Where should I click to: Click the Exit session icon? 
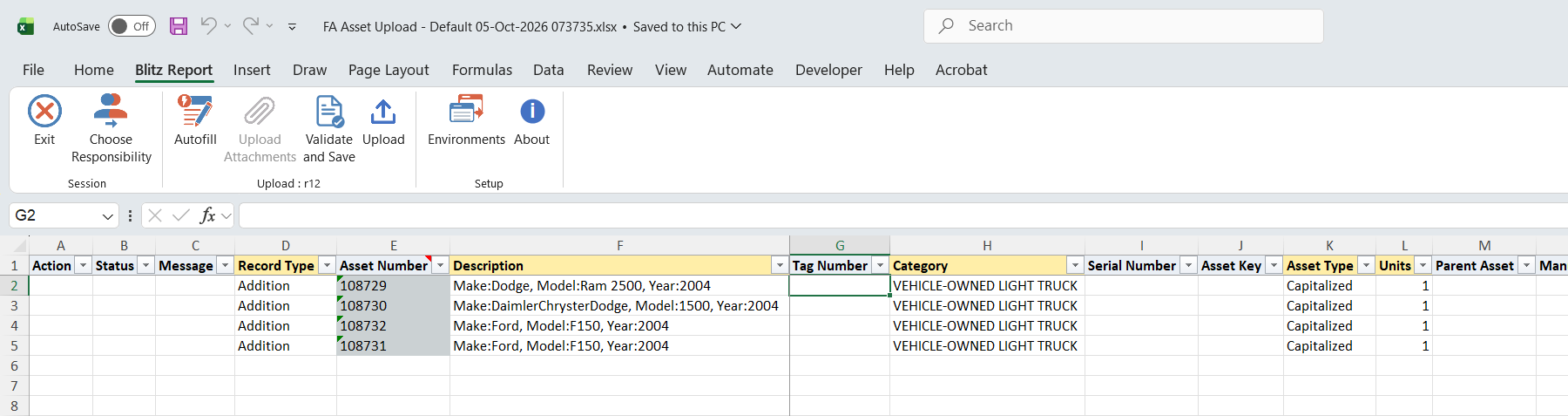(44, 112)
